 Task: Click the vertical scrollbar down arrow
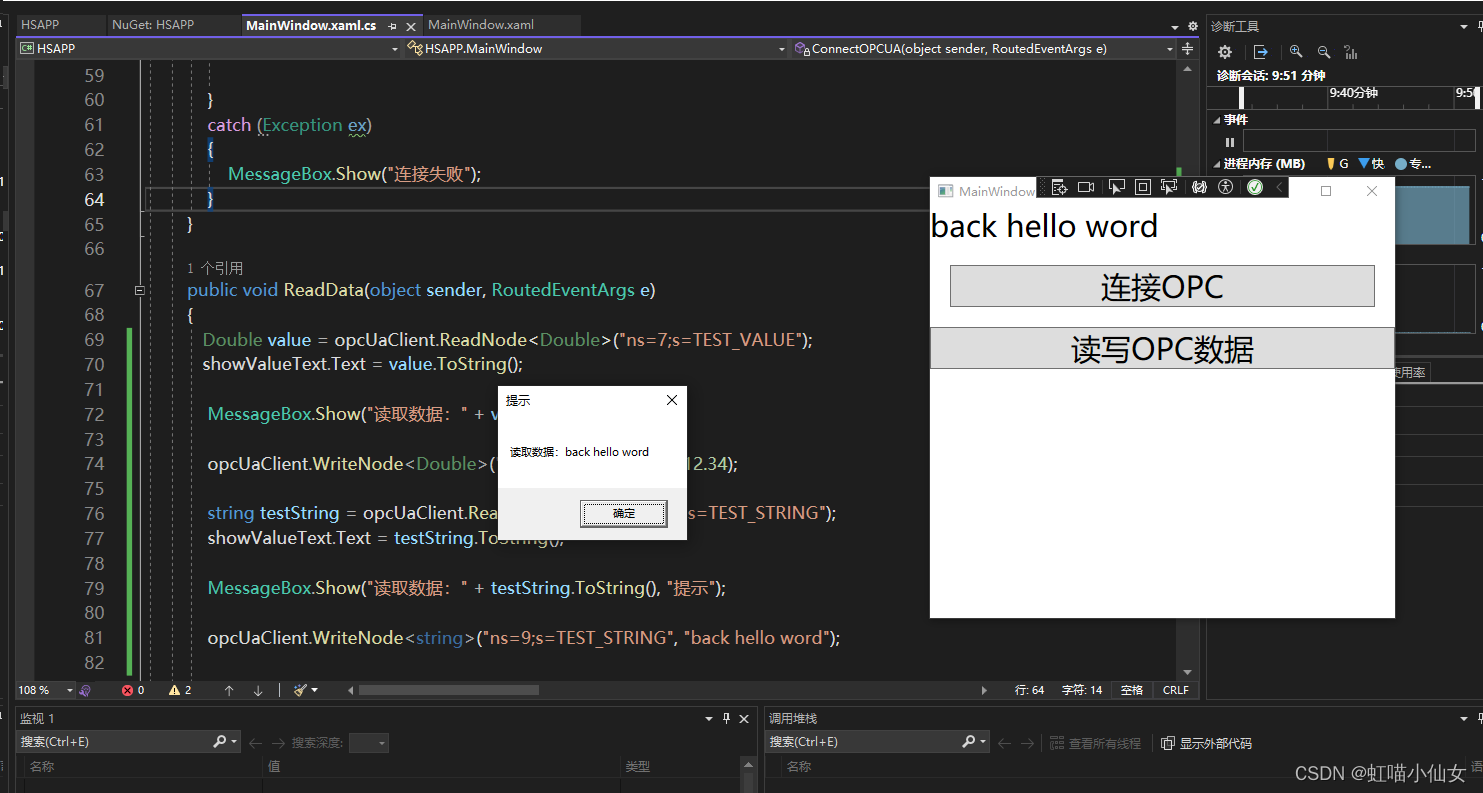pos(1187,672)
